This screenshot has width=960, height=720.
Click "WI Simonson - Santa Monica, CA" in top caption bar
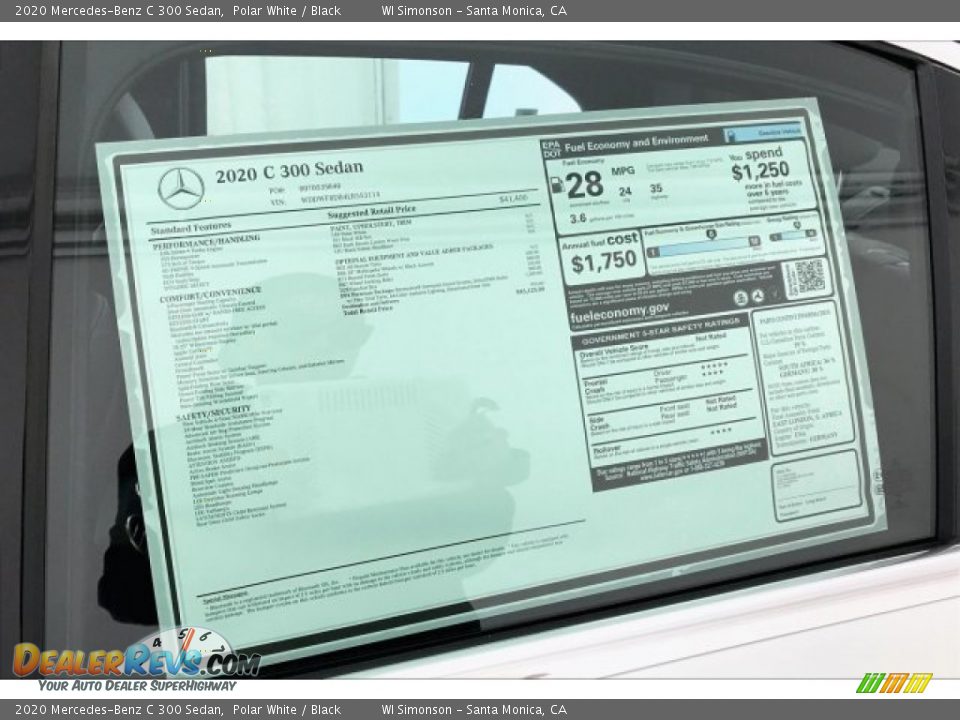474,10
